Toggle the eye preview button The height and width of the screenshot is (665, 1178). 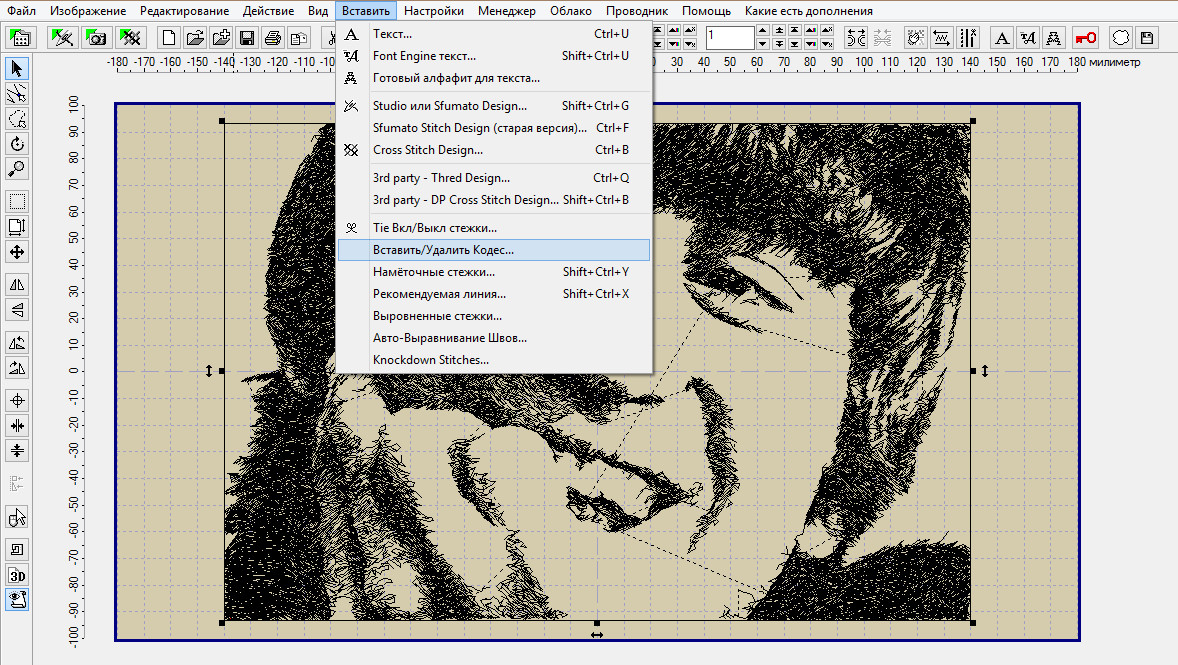click(17, 600)
